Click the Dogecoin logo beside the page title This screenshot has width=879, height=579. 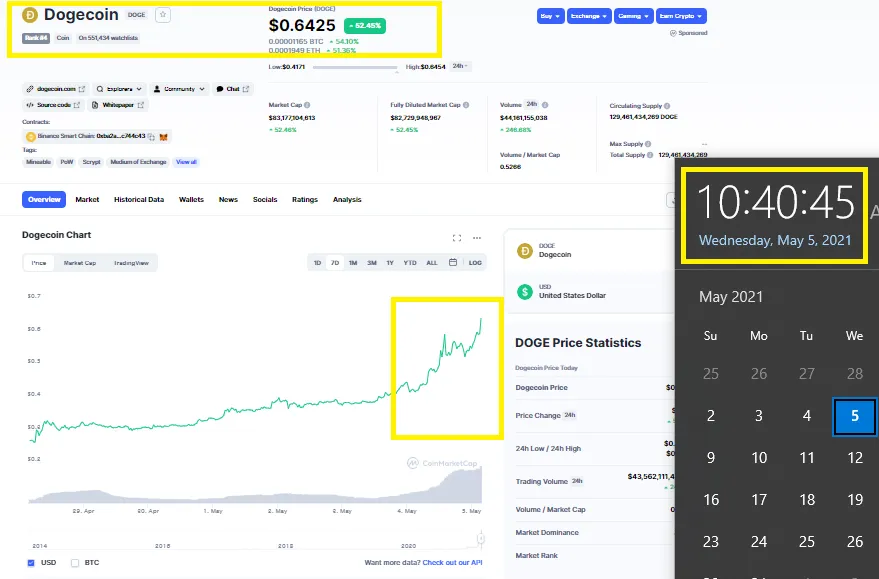(x=30, y=15)
